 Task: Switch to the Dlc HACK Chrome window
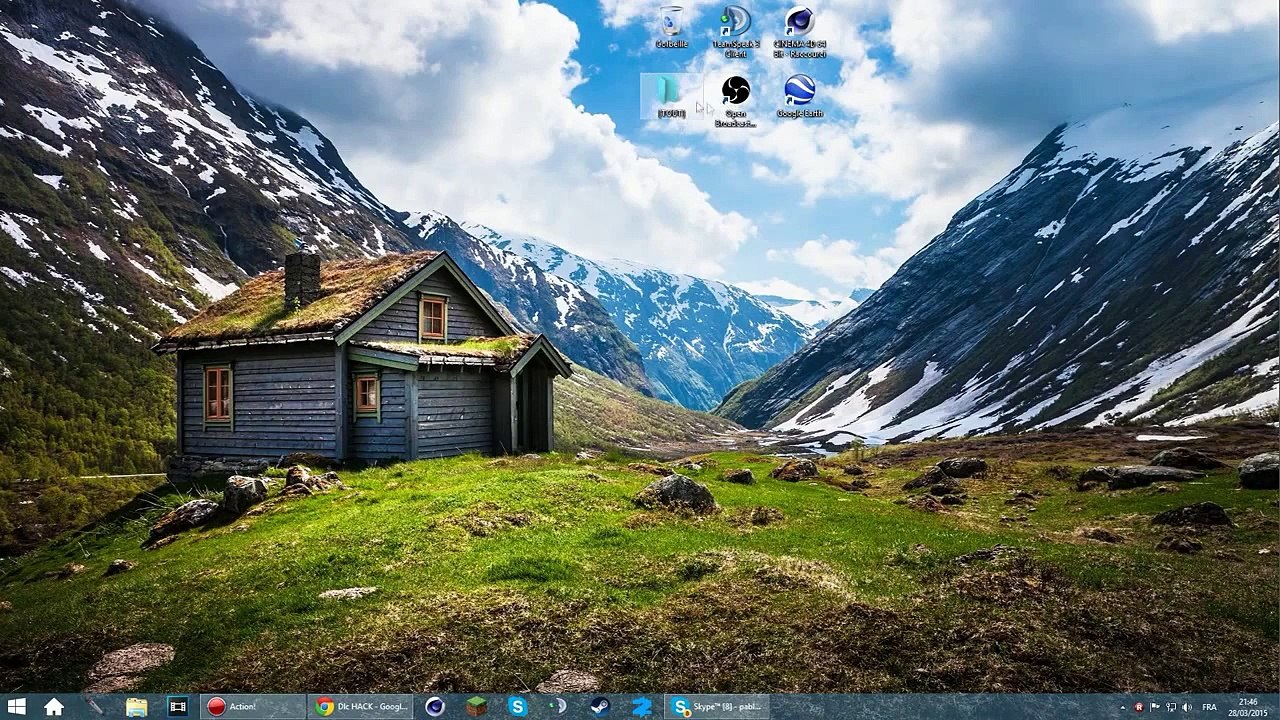tap(362, 707)
